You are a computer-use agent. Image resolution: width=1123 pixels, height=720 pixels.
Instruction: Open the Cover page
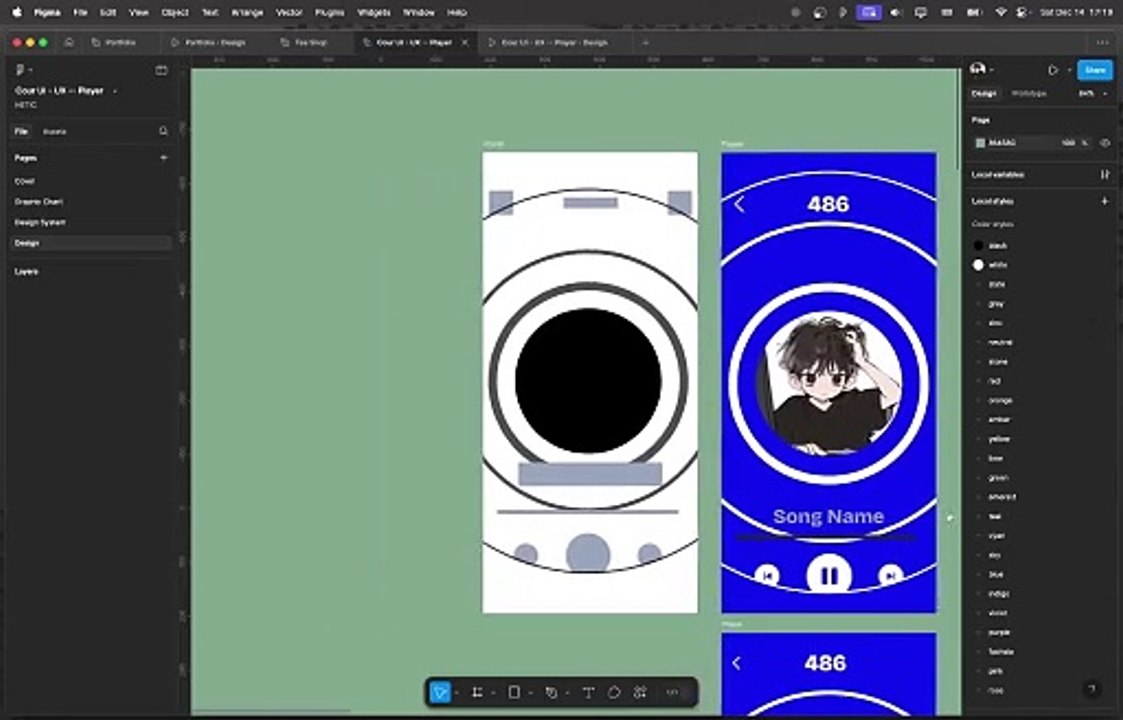[24, 181]
